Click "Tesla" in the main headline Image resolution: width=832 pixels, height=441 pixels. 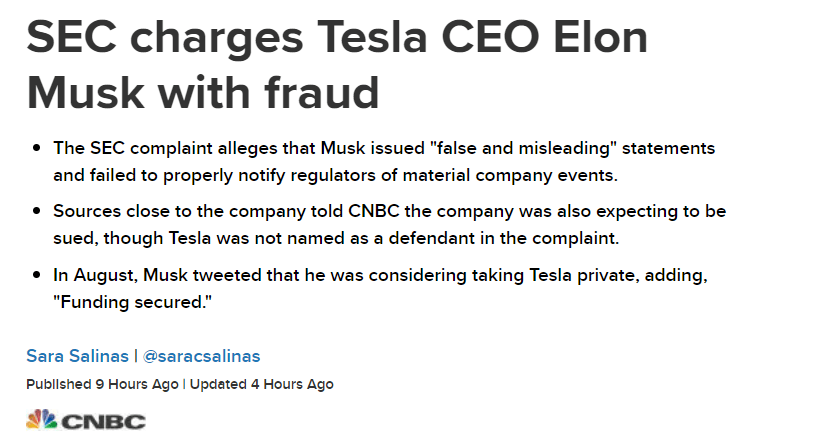tap(372, 37)
